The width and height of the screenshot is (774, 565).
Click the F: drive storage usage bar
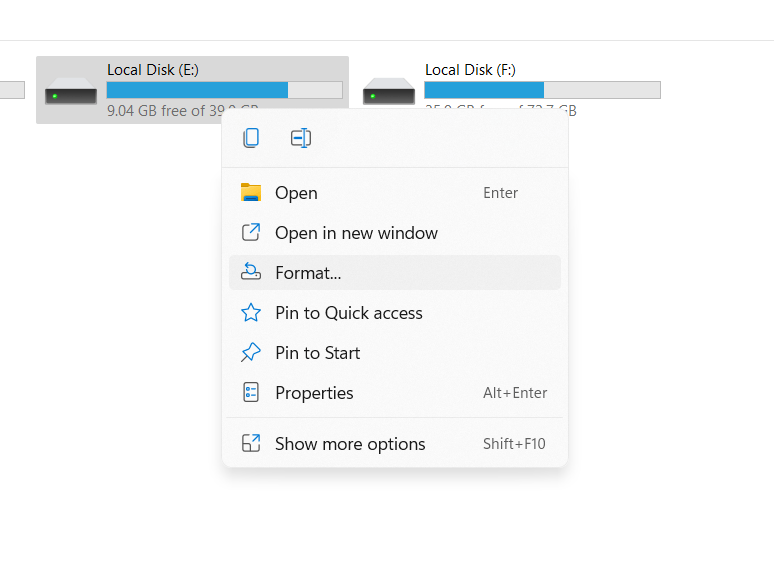click(542, 90)
